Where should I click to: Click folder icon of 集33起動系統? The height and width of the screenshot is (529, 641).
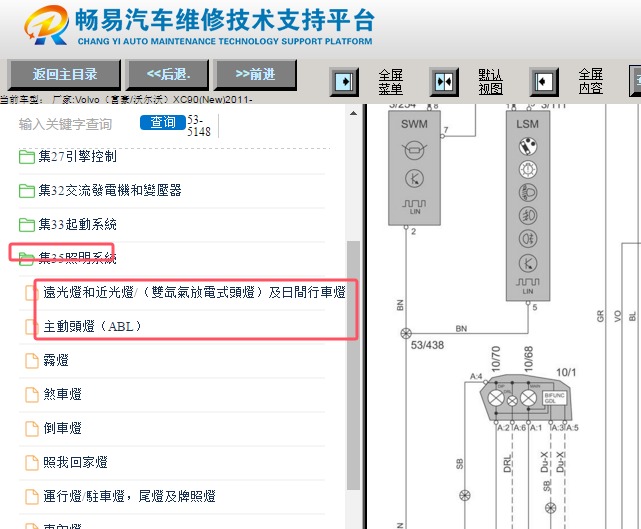[27, 224]
